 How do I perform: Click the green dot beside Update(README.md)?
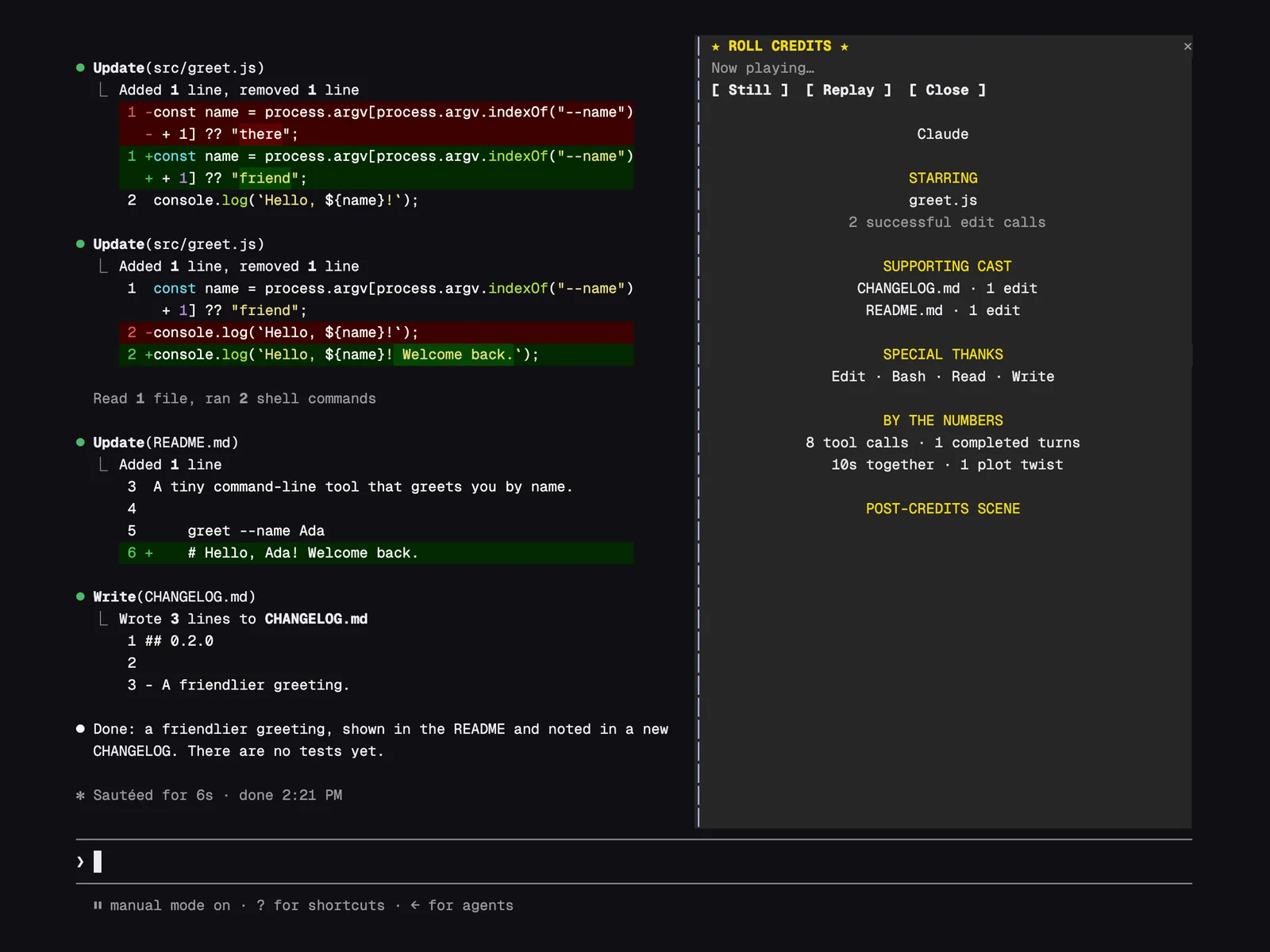[80, 442]
